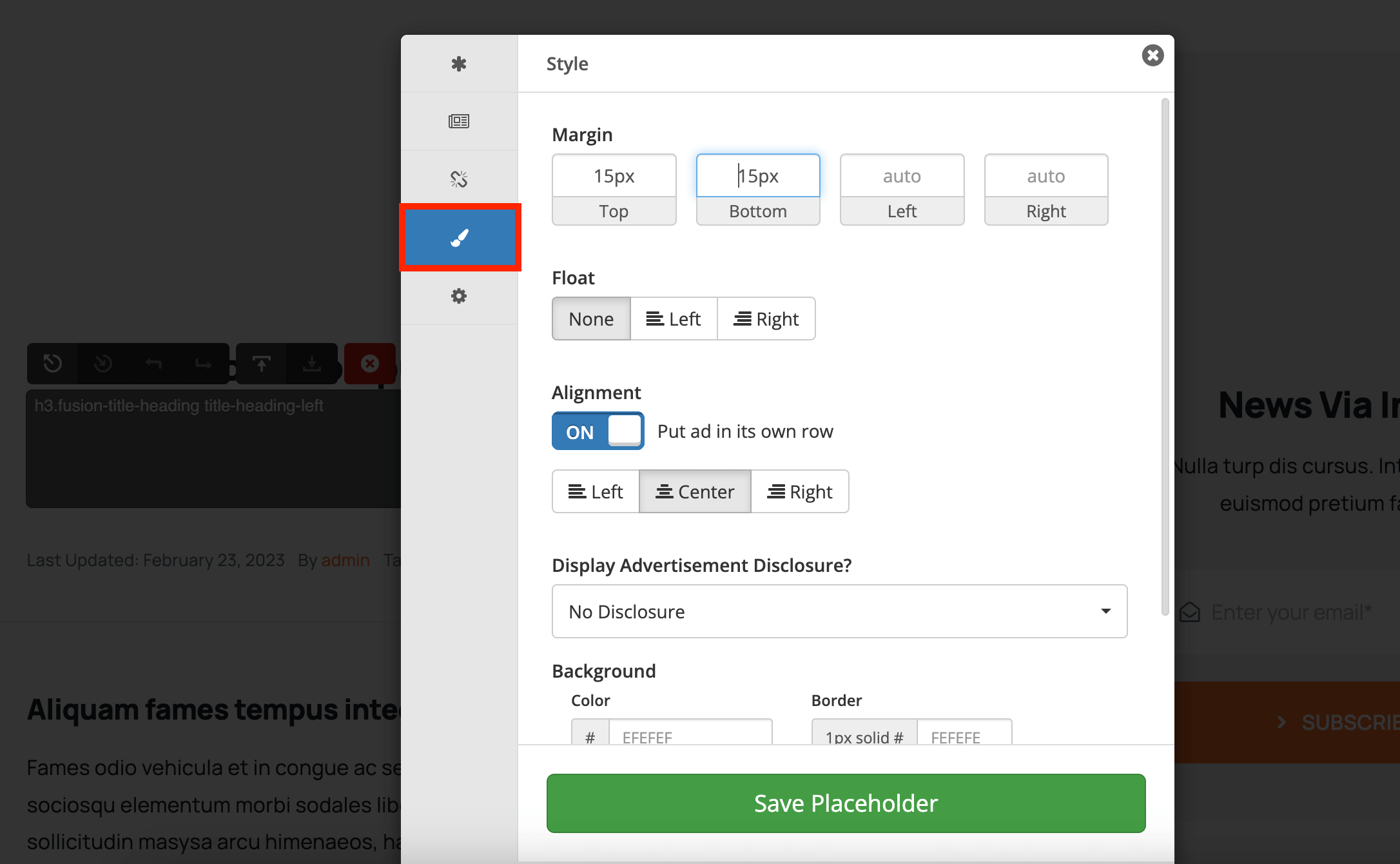Click the upload arrow icon in page toolbar

tap(261, 364)
